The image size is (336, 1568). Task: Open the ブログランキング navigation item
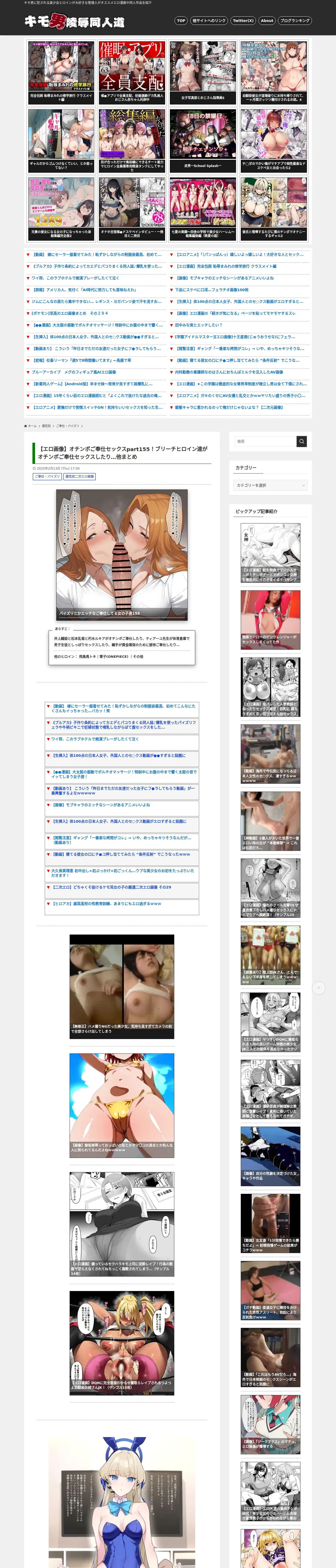point(295,21)
